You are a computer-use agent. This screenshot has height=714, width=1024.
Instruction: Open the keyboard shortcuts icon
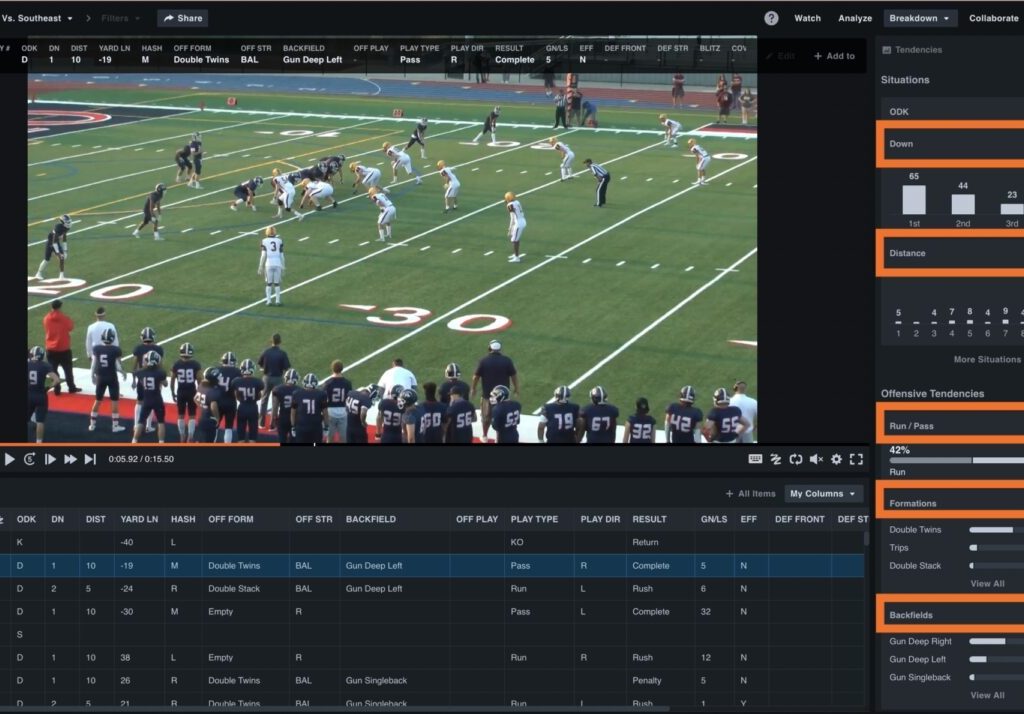point(755,459)
